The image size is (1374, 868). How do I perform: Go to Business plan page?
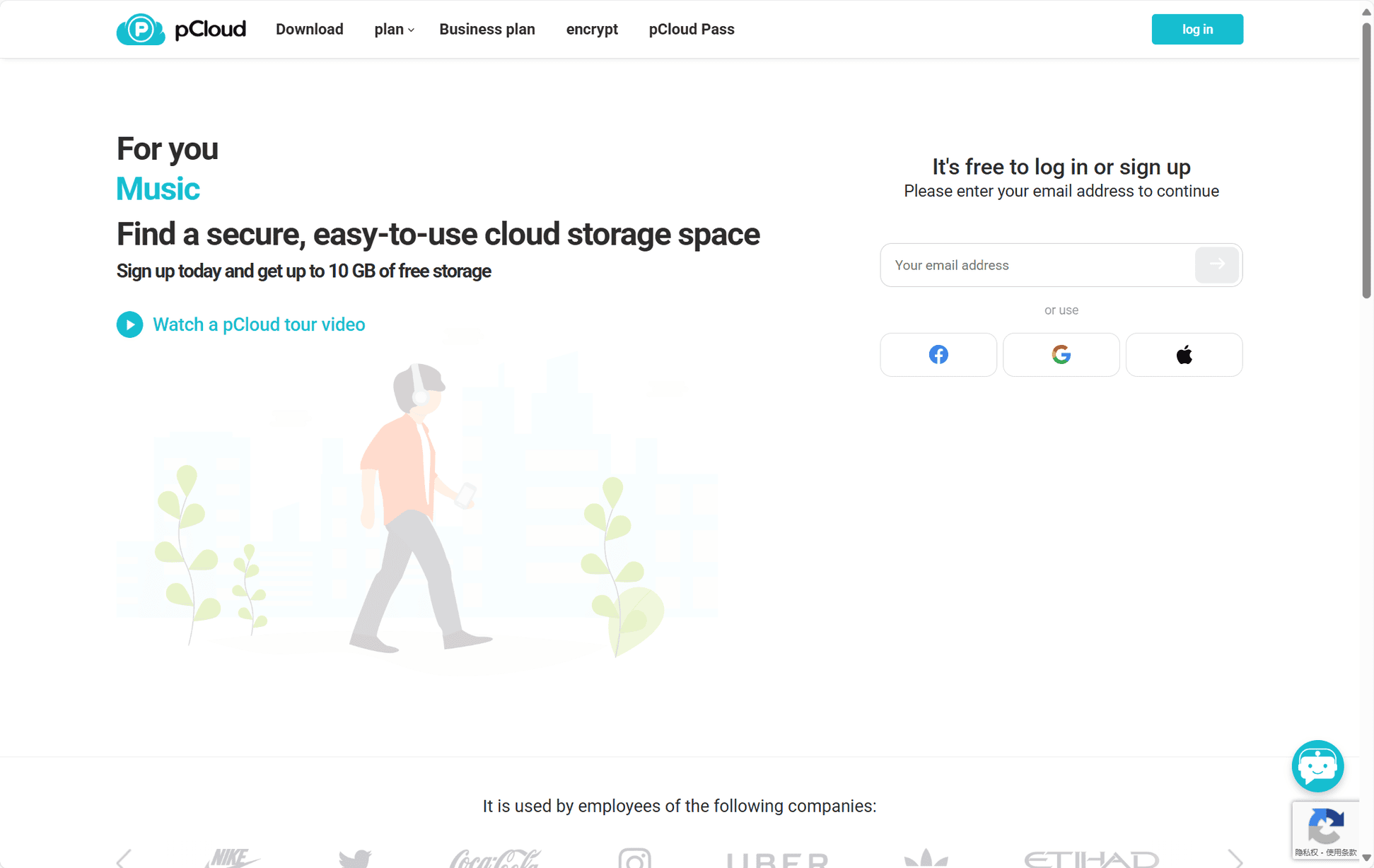pyautogui.click(x=487, y=29)
